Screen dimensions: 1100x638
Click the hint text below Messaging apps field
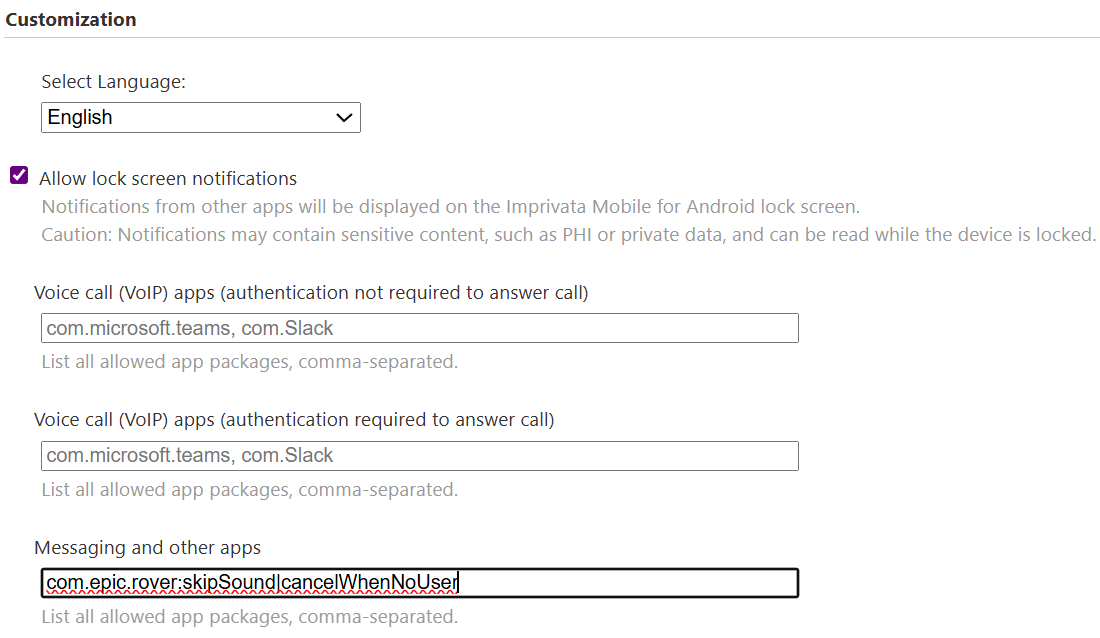pyautogui.click(x=250, y=616)
